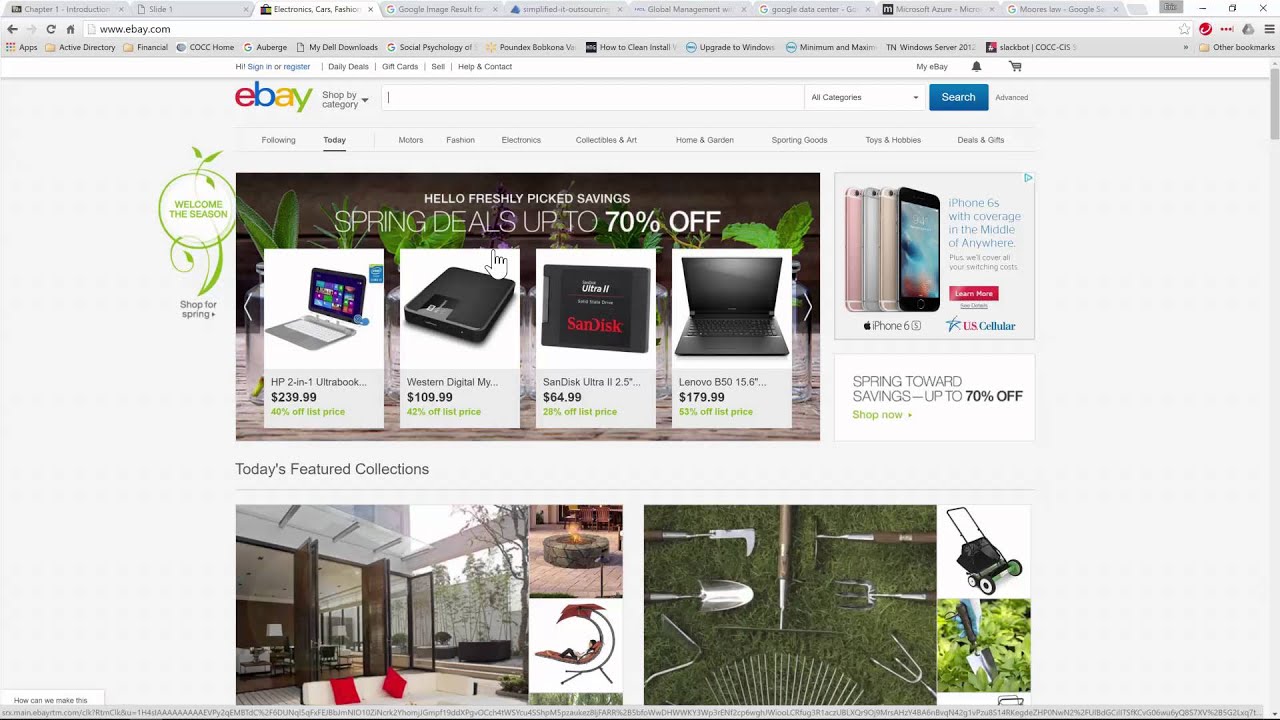
Task: Open the Apps bookmarks shortcut
Action: pos(22,47)
